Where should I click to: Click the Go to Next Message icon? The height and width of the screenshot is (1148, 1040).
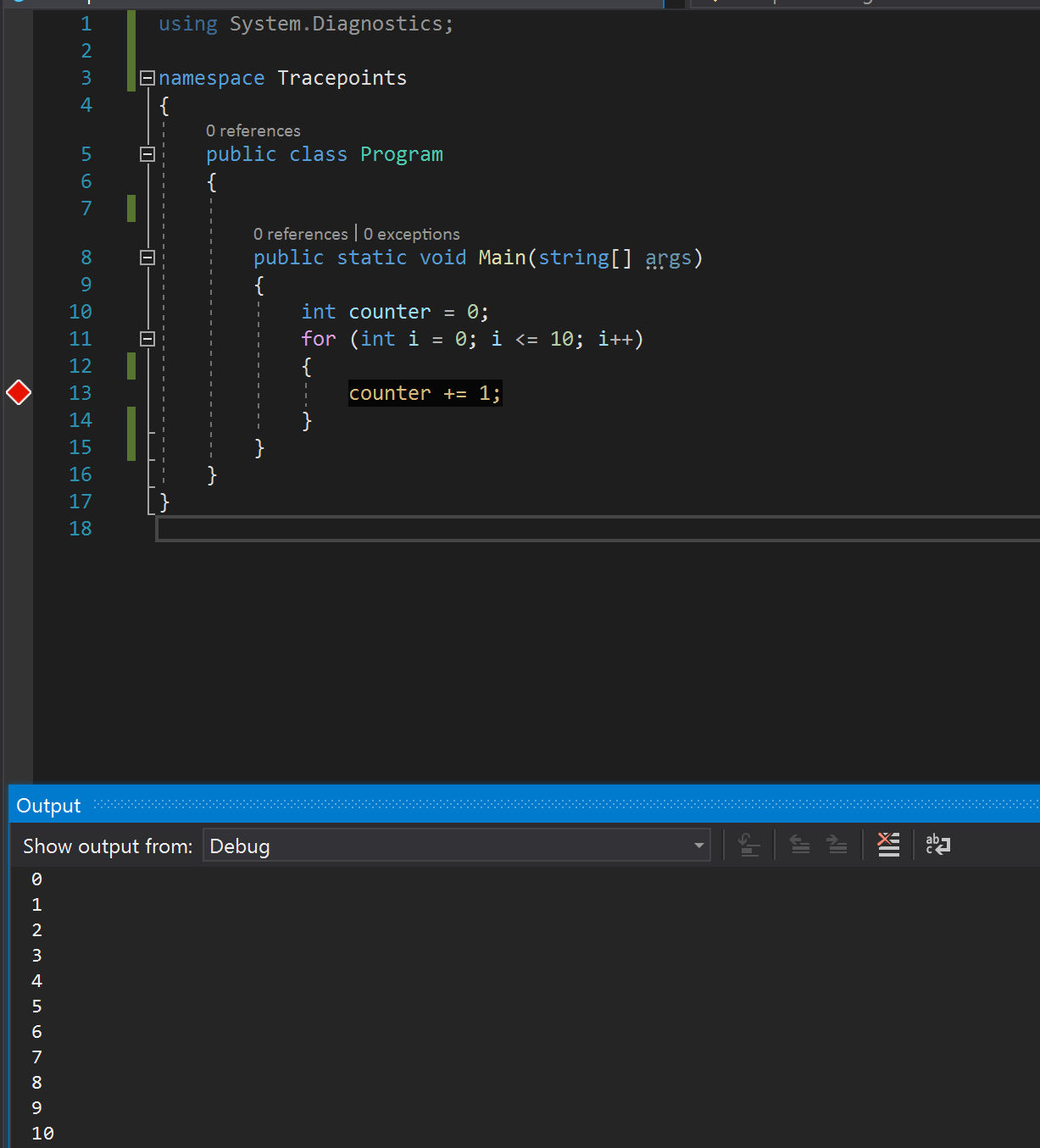tap(837, 844)
